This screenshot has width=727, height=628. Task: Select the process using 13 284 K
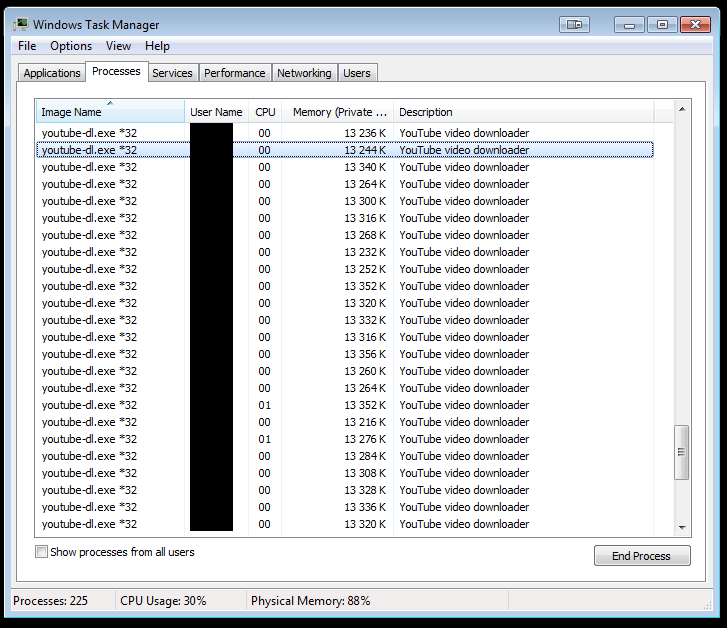coord(345,456)
